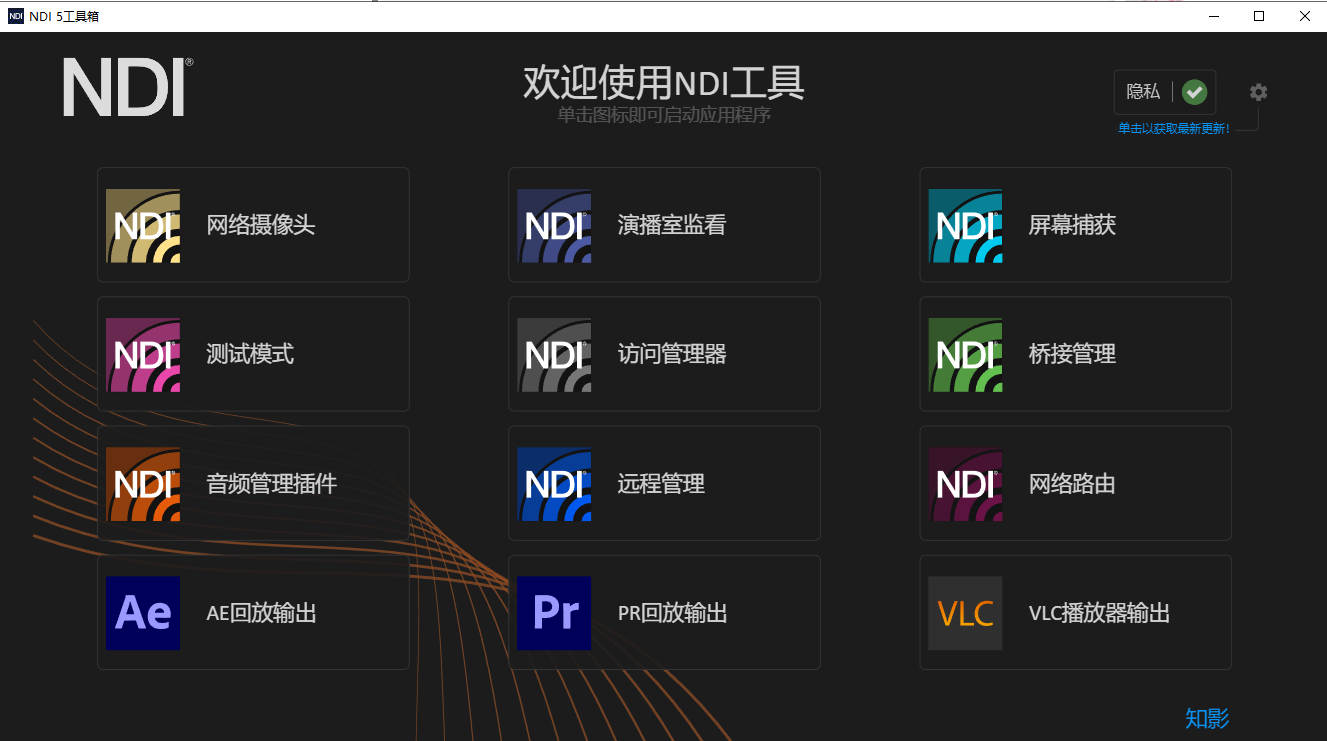Select the VLC播放器输出 label

1099,613
